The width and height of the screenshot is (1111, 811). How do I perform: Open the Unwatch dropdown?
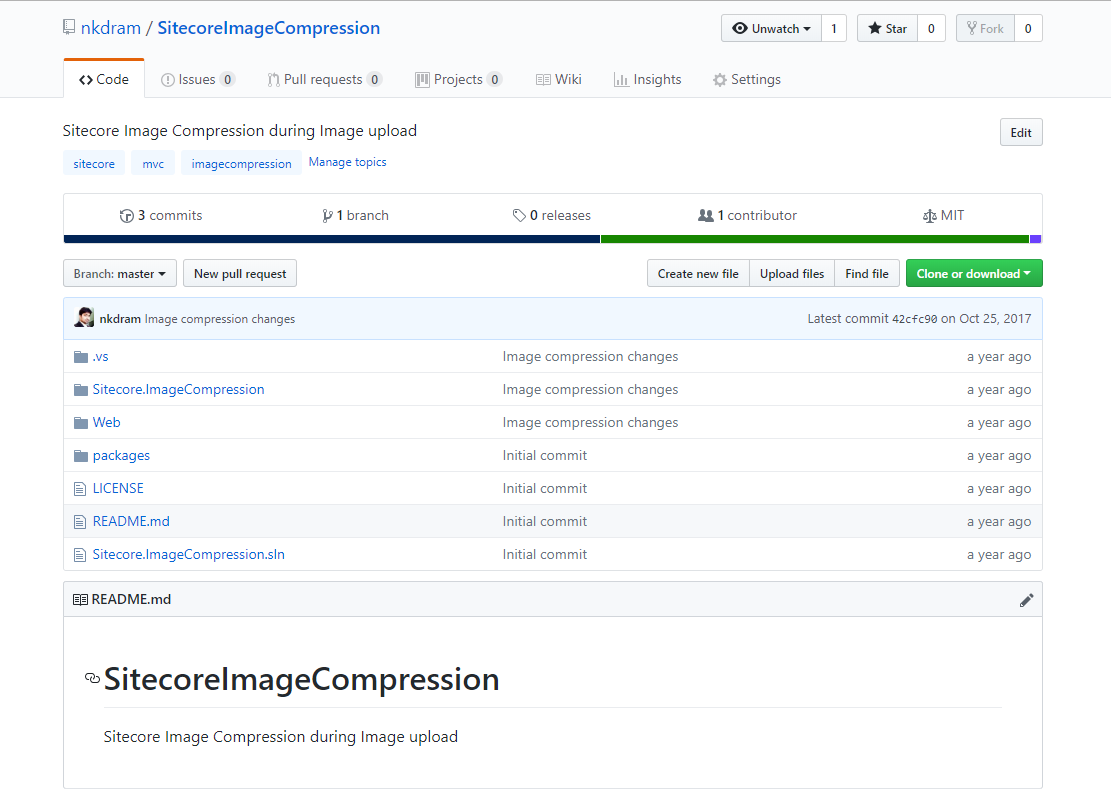coord(772,28)
